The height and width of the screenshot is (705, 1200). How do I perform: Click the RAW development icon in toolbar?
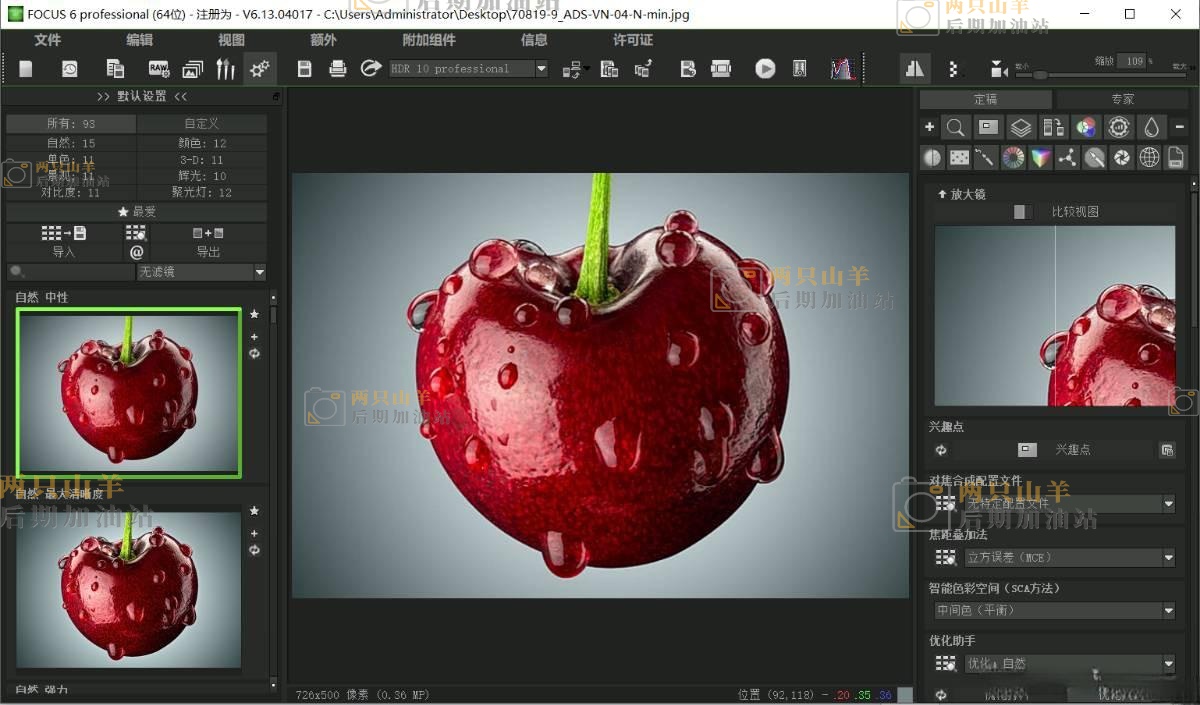click(159, 69)
